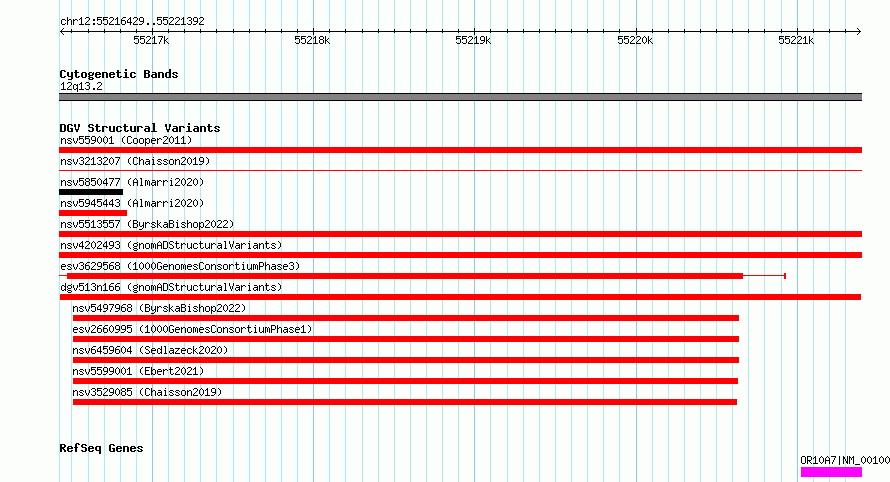Click the 55219k ruler tick label
890x482 pixels.
[473, 40]
